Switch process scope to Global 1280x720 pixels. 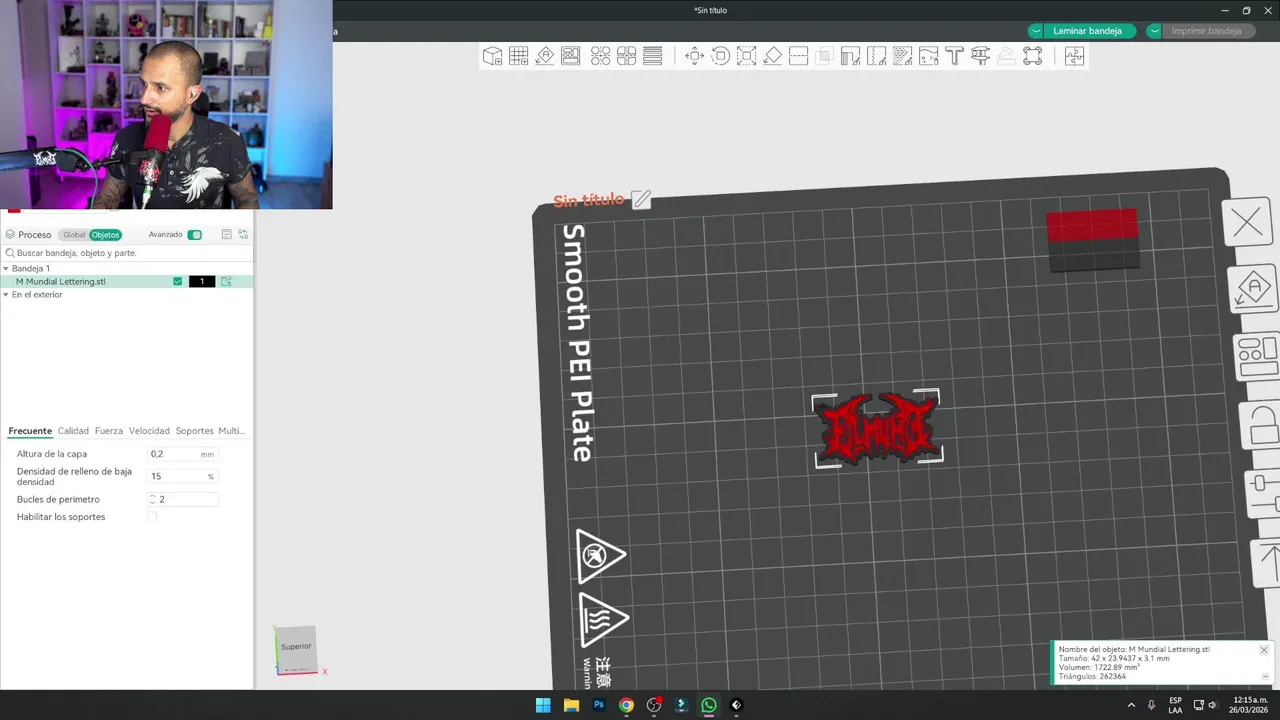click(74, 235)
